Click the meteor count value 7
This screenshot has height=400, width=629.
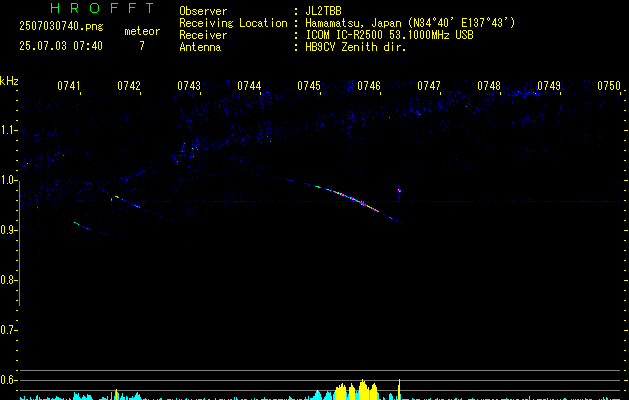coord(142,46)
